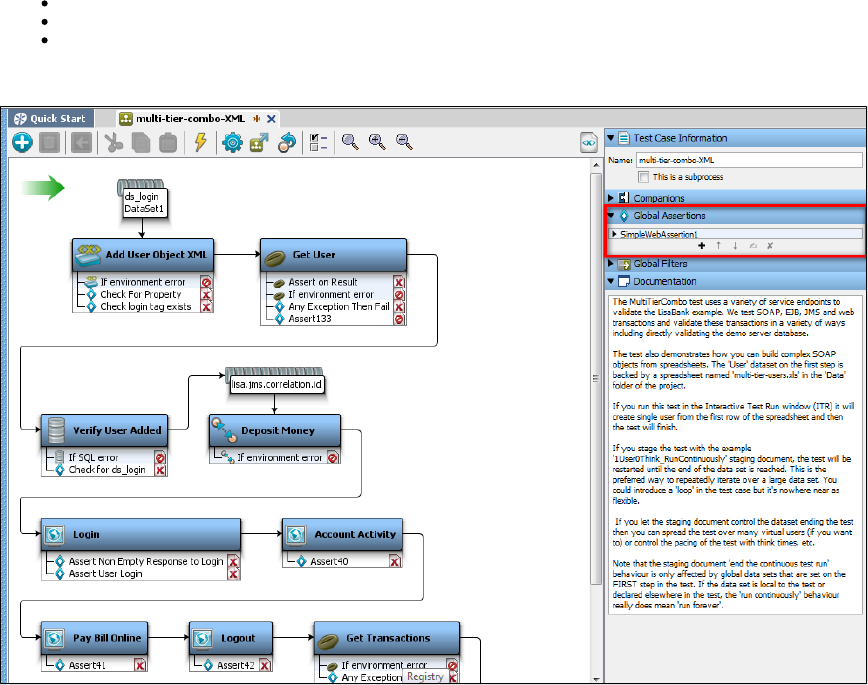Image resolution: width=868 pixels, height=685 pixels.
Task: Collapse the Test Case Information section
Action: (612, 138)
